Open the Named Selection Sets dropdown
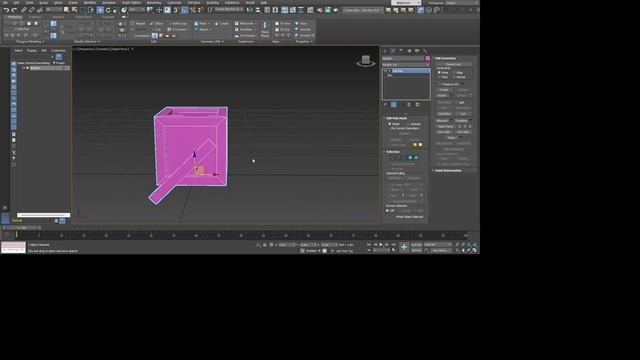 (229, 10)
